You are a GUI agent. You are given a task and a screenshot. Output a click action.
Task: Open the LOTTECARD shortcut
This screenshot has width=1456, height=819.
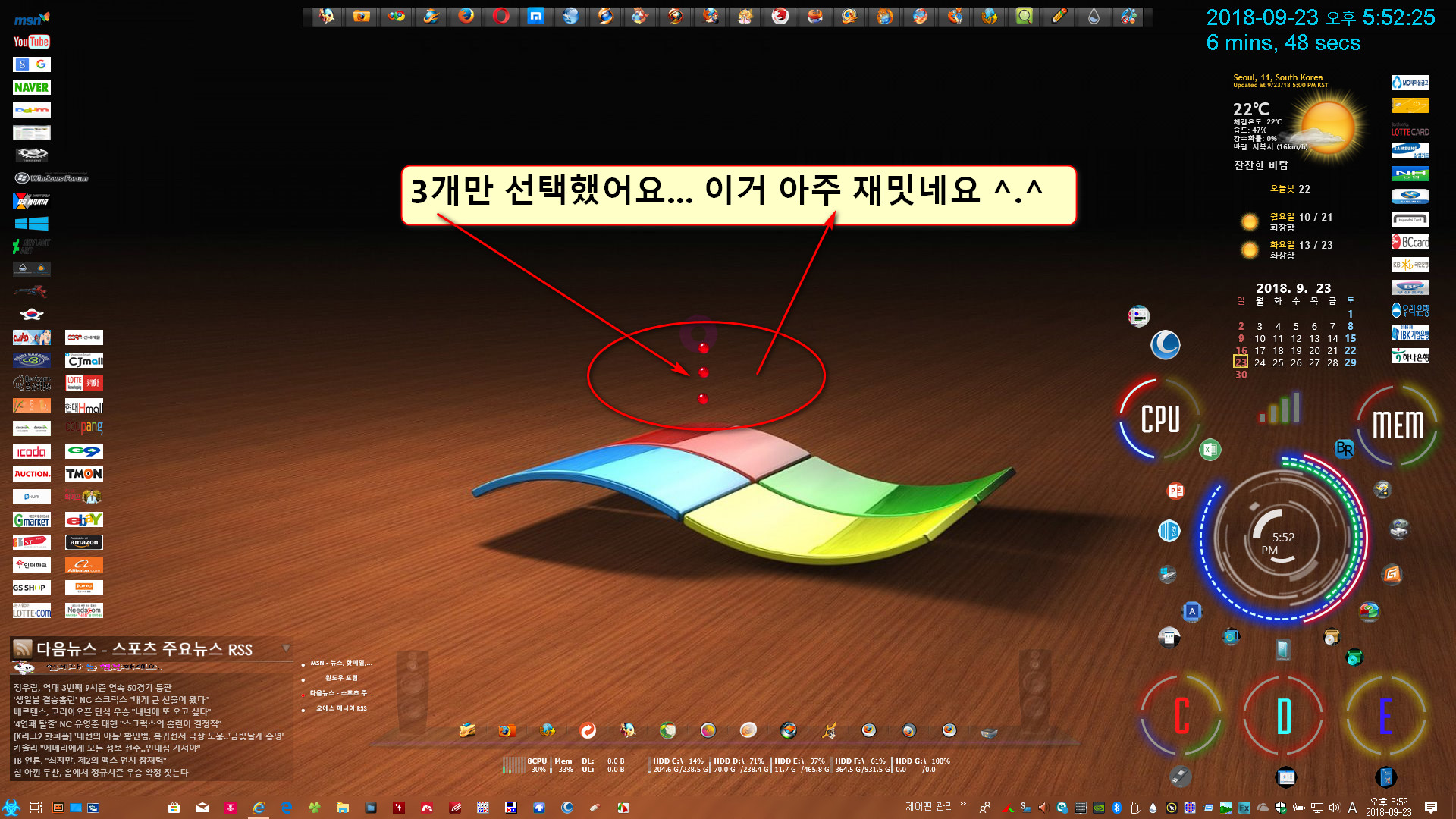coord(1410,128)
